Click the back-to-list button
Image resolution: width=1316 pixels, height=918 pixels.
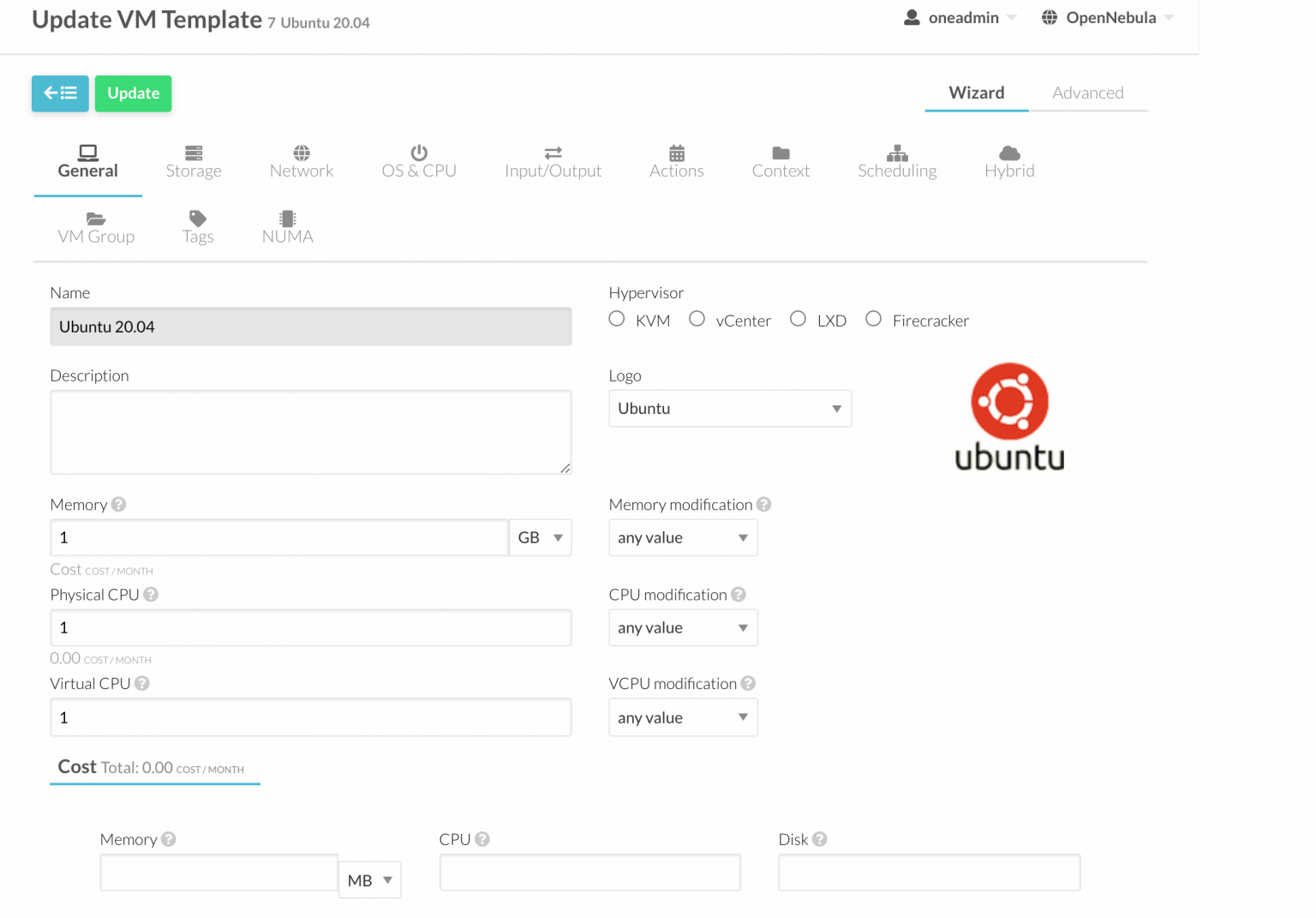coord(59,93)
